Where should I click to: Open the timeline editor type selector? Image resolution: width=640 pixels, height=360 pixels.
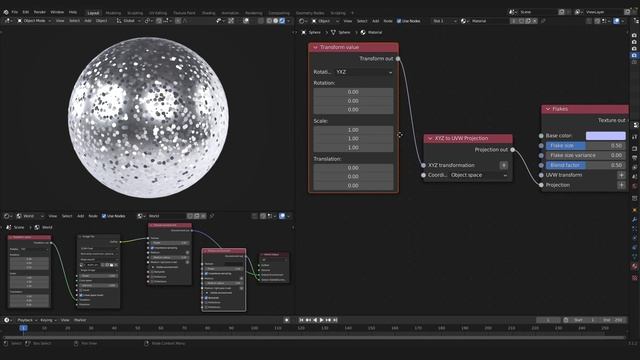(x=8, y=320)
